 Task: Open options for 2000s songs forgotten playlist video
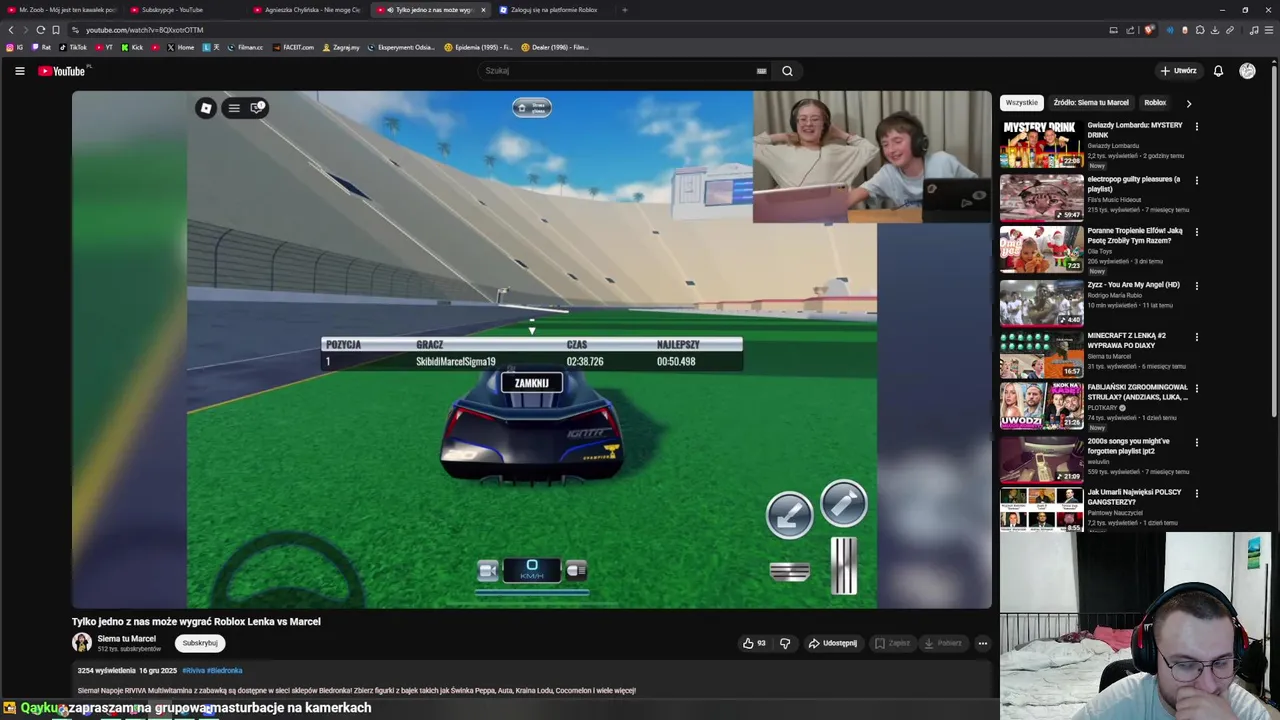pyautogui.click(x=1196, y=442)
